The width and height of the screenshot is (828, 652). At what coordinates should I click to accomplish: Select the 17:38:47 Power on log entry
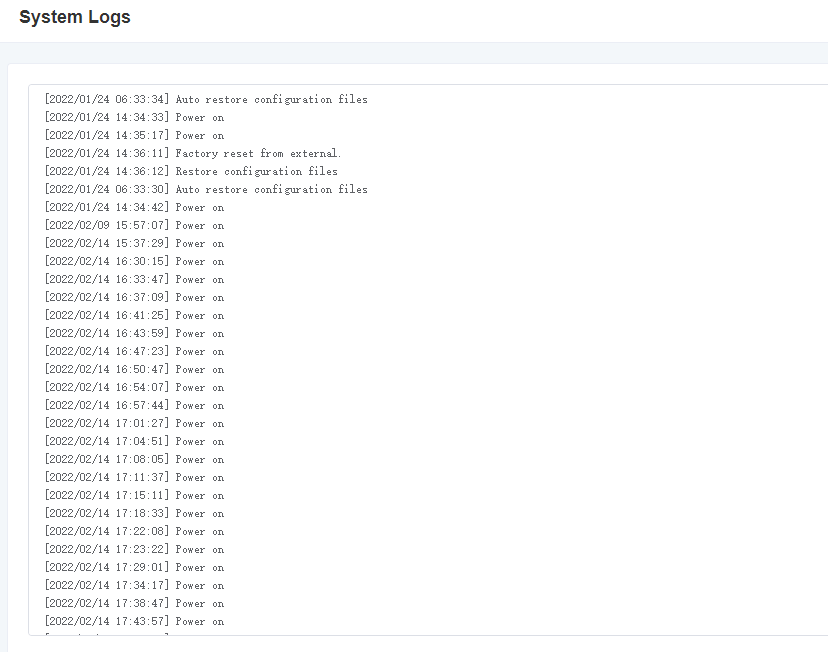point(134,602)
